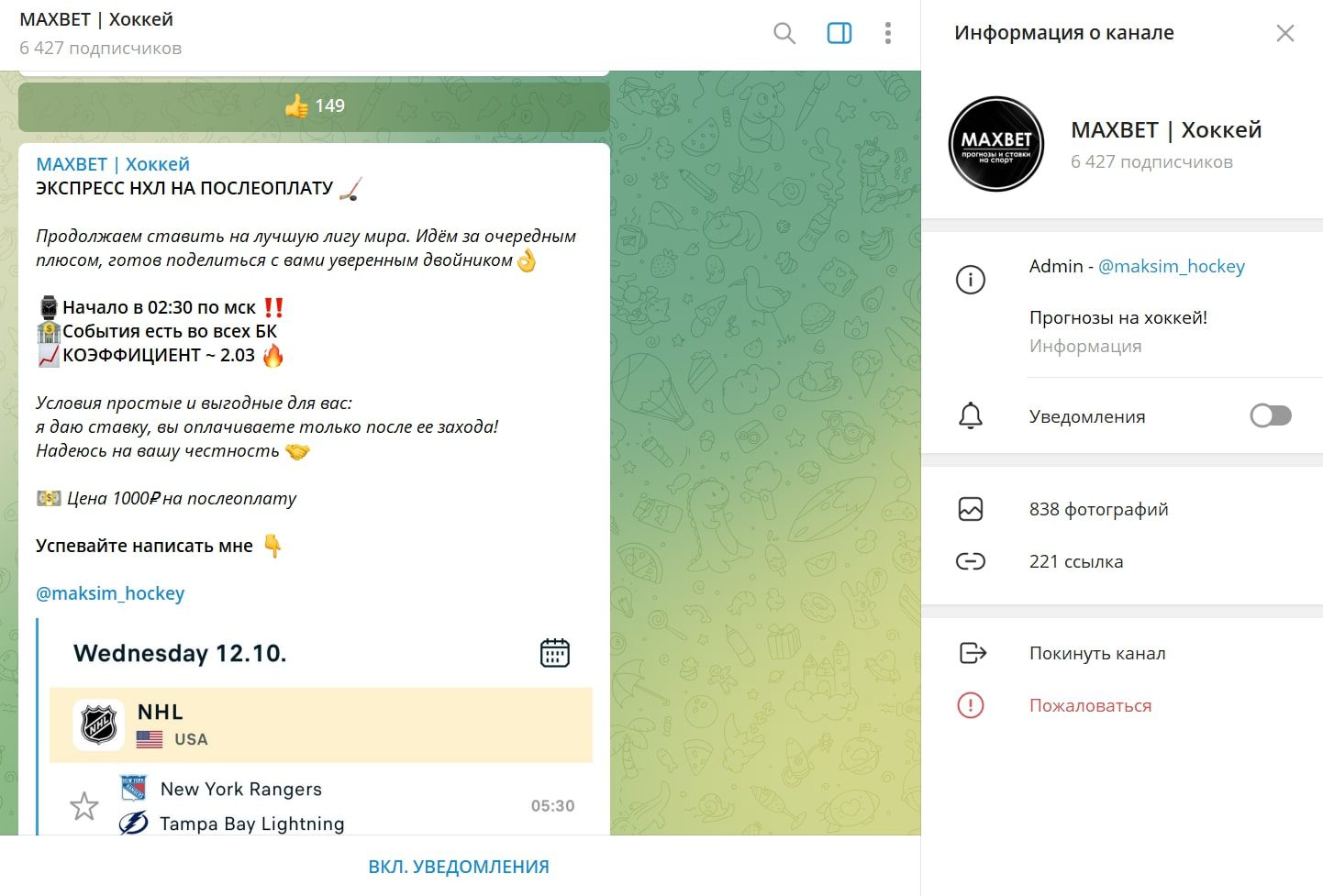The image size is (1323, 896).
Task: Click the bell notifications icon
Action: [x=971, y=416]
